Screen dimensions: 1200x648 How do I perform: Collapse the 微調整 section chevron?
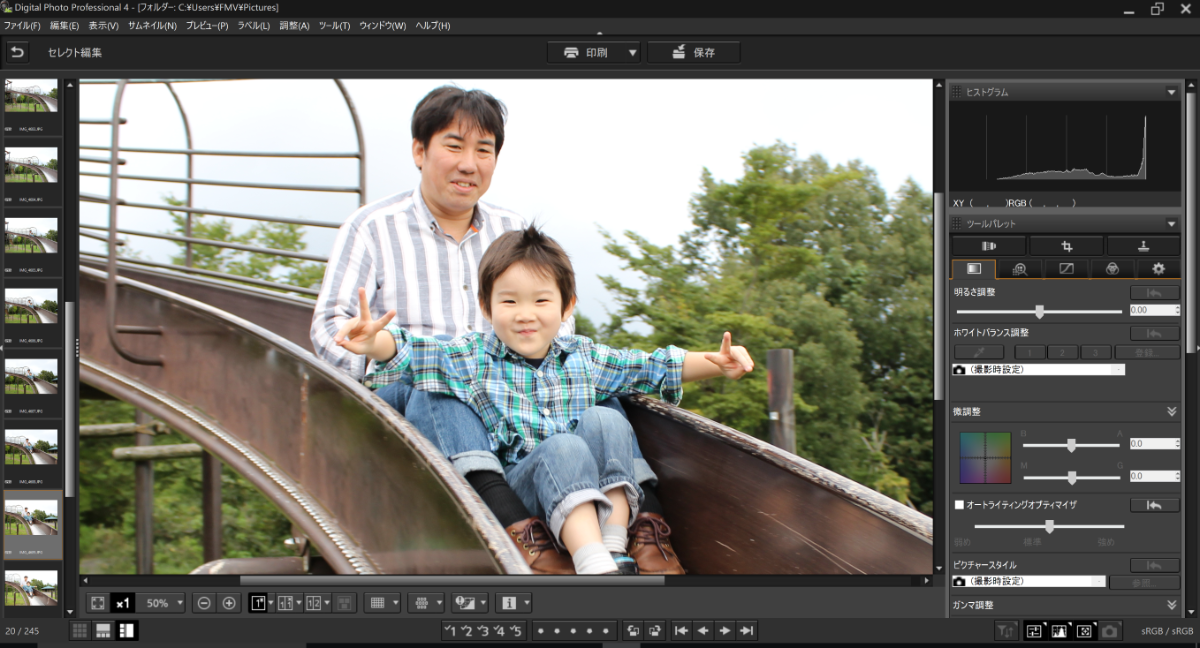pyautogui.click(x=1171, y=412)
